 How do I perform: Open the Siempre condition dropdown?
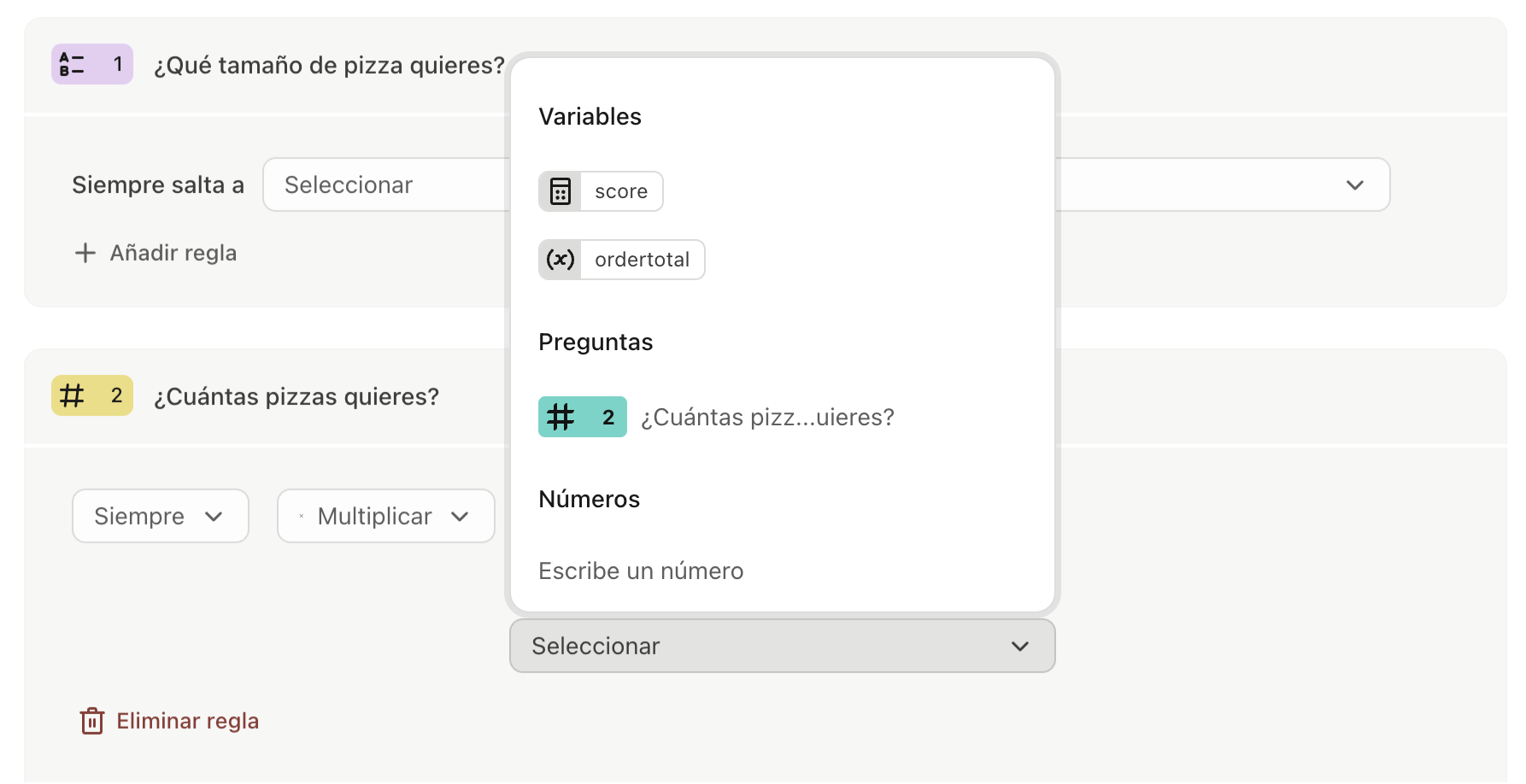tap(160, 516)
